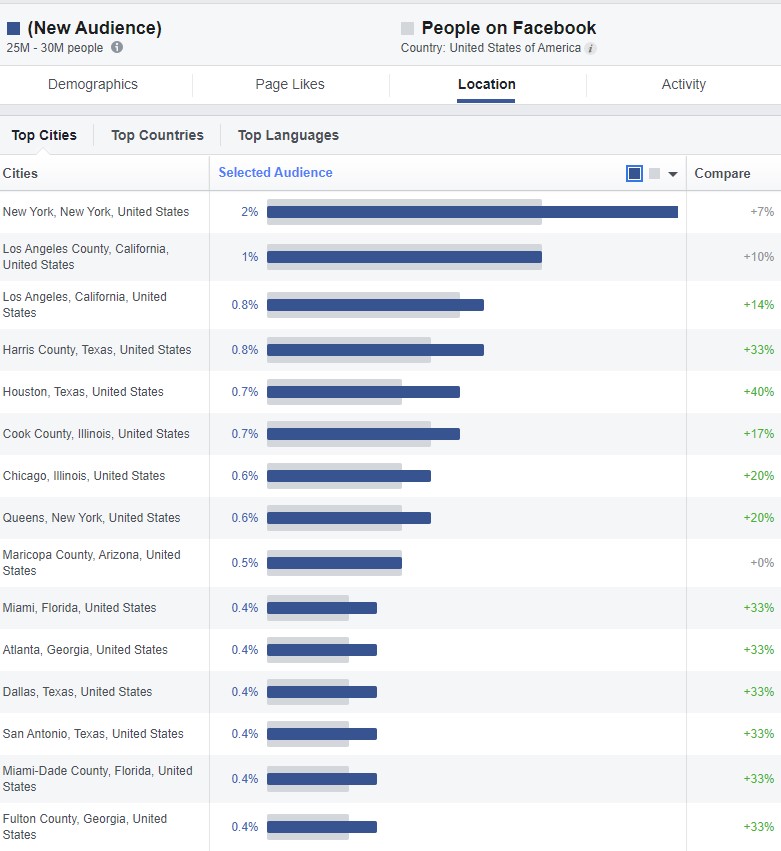The image size is (781, 851).
Task: Click the Miami, Florida +33% compare value
Action: (759, 608)
